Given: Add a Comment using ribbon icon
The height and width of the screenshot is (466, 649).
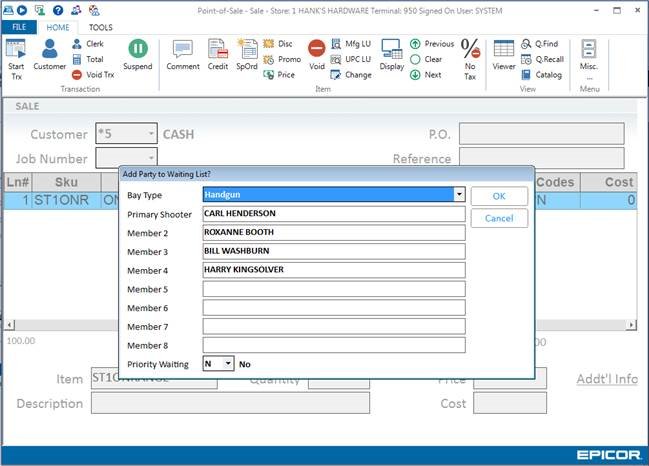Looking at the screenshot, I should (x=183, y=50).
